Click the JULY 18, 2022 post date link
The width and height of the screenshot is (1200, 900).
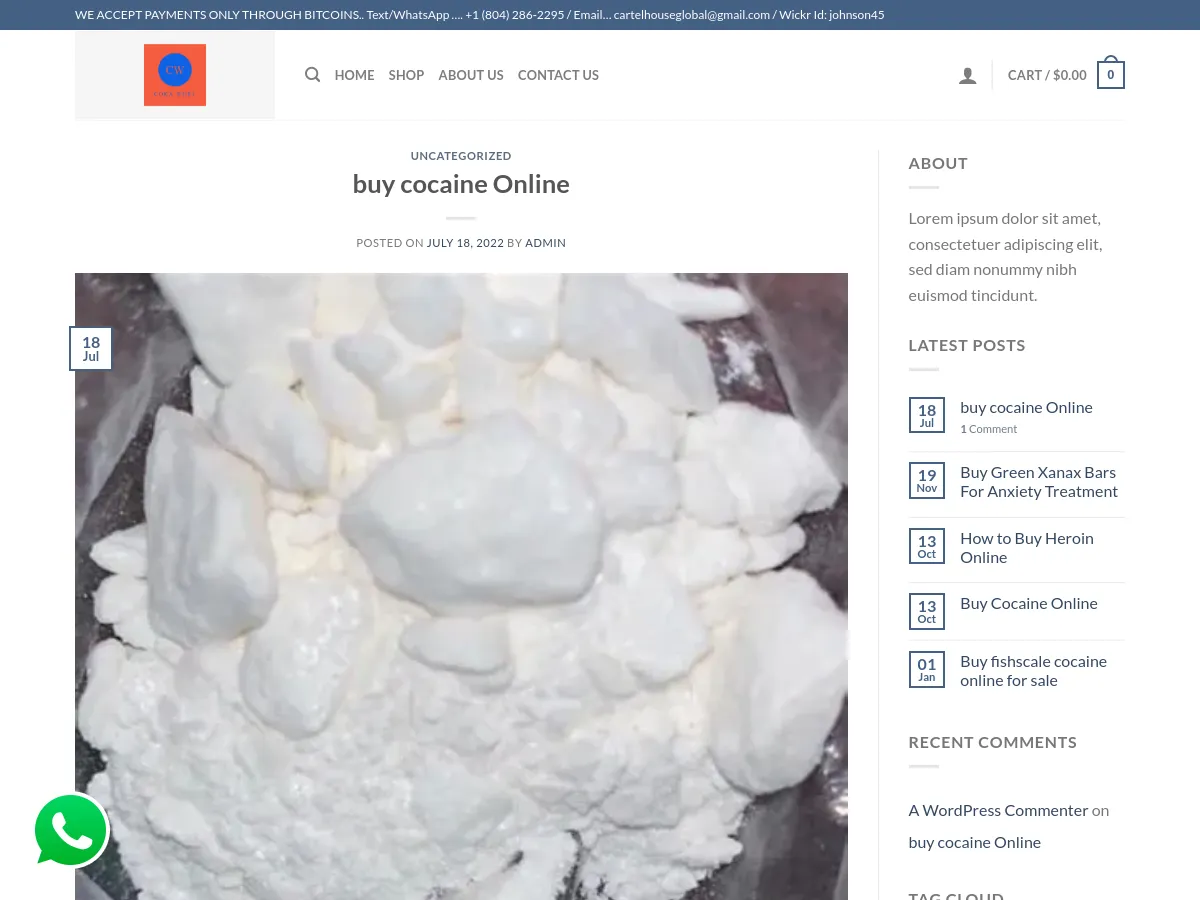pyautogui.click(x=465, y=243)
